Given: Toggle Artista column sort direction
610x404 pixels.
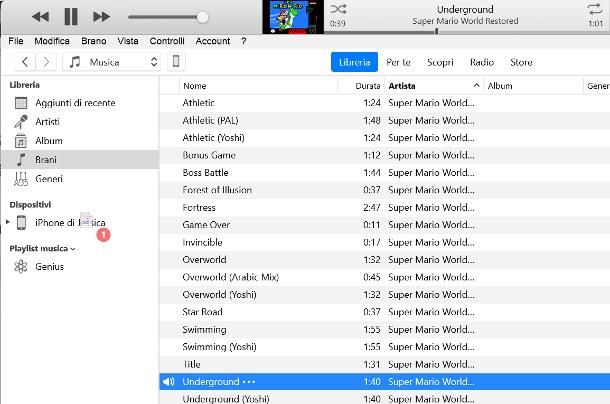Looking at the screenshot, I should click(x=434, y=86).
